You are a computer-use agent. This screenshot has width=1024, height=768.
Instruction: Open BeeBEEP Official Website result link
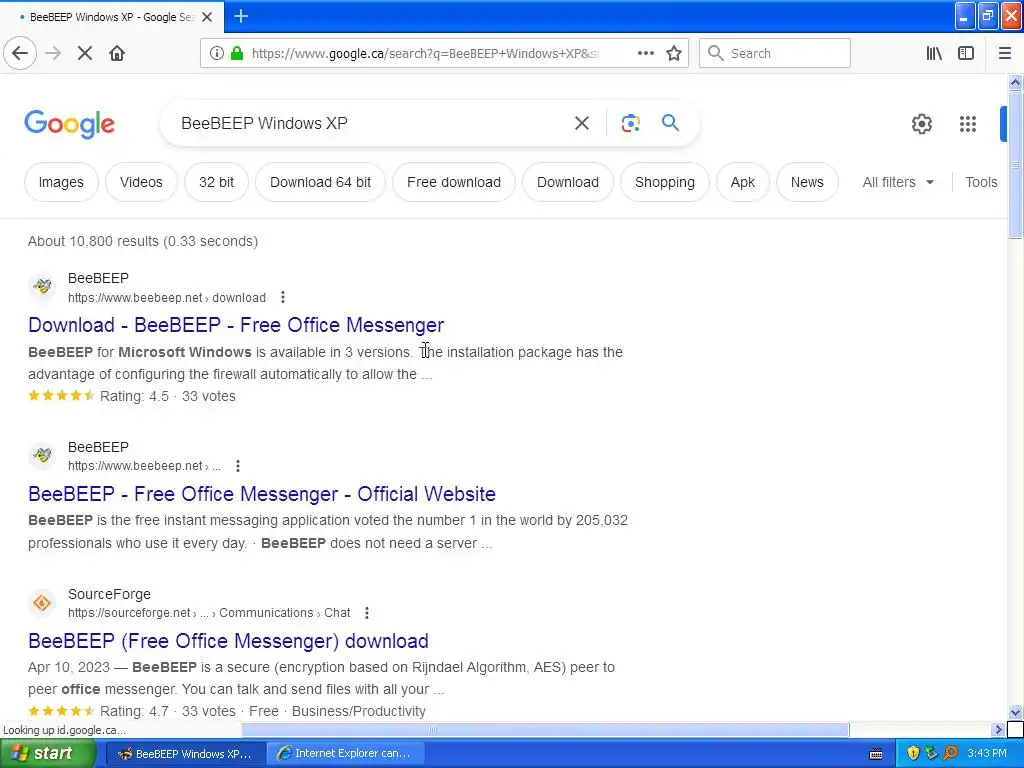point(262,494)
